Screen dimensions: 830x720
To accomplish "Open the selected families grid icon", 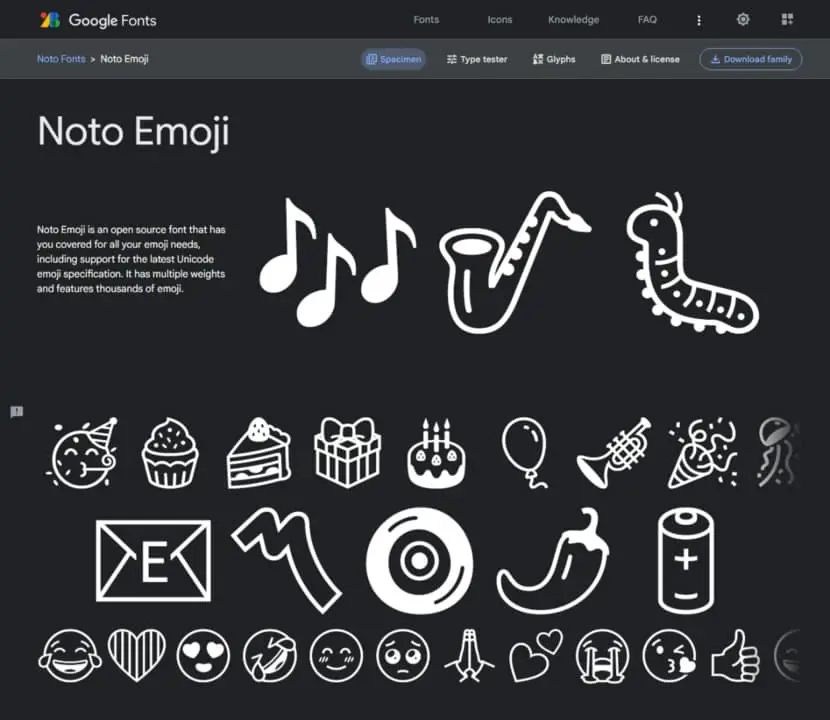I will (787, 20).
